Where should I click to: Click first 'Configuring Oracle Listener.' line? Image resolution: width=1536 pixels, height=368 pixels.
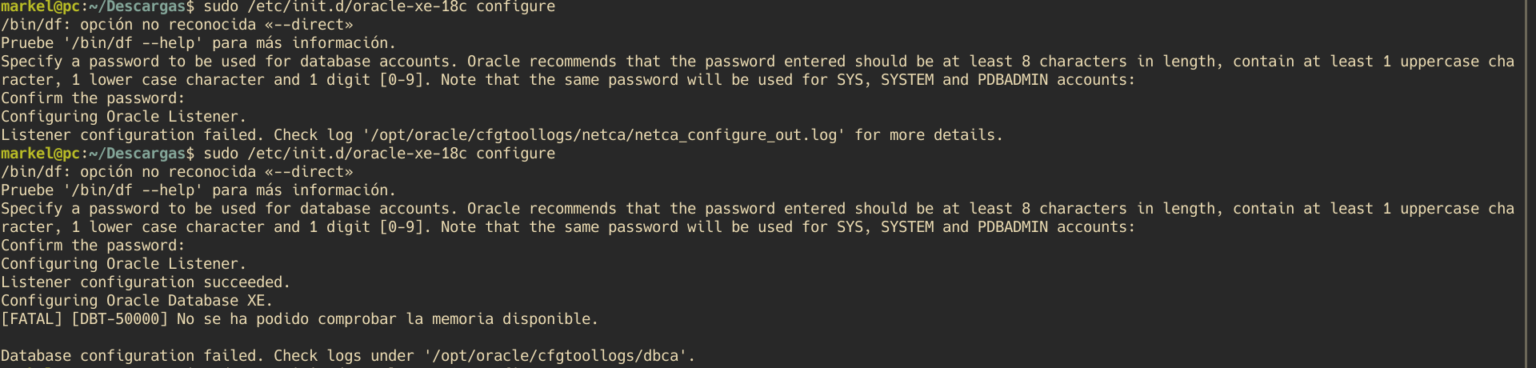(123, 117)
